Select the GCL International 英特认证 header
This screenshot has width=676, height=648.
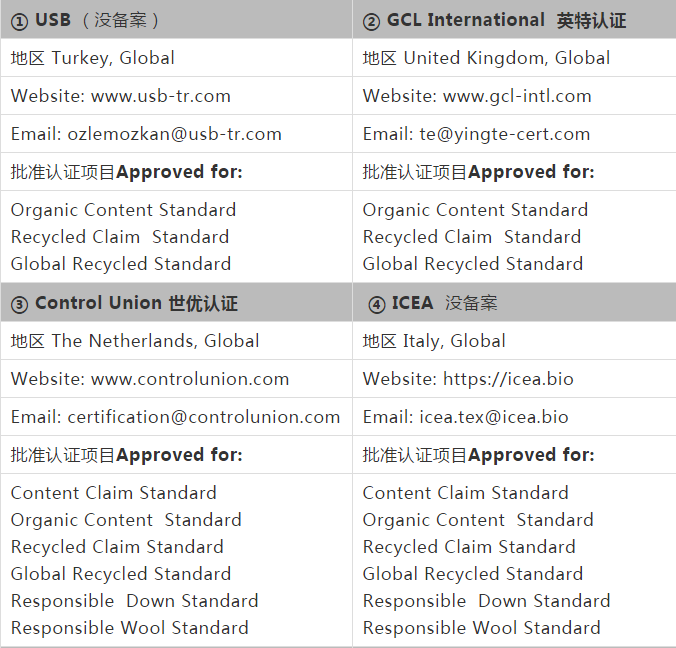coord(506,21)
